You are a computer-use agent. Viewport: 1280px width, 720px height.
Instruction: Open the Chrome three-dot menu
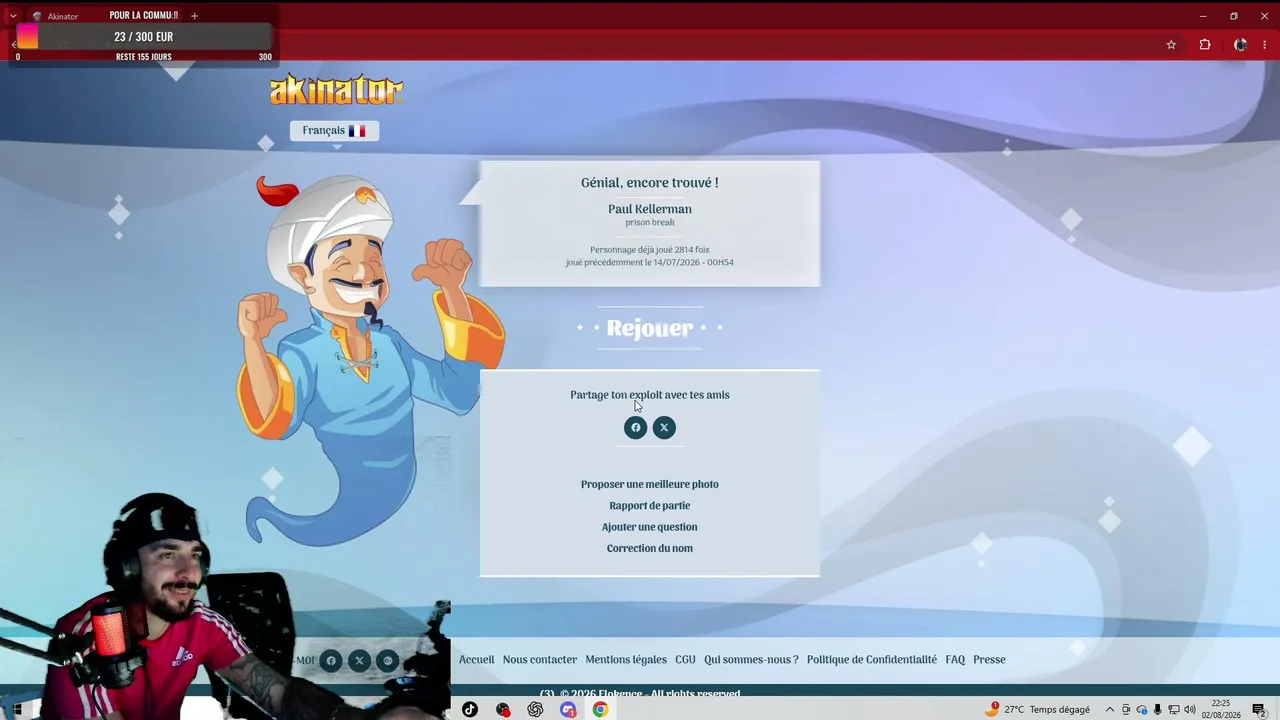(1265, 44)
